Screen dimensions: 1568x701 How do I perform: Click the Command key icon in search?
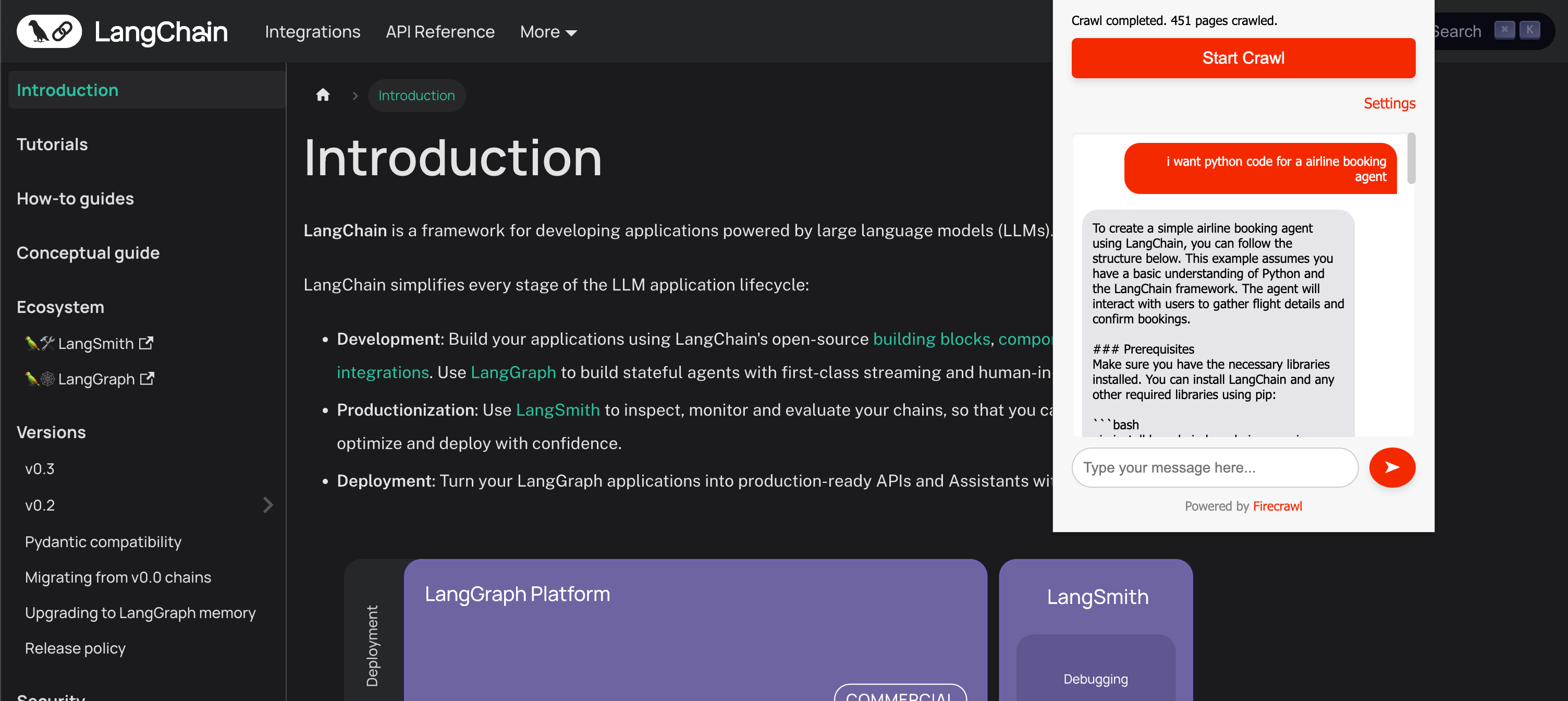click(x=1504, y=30)
